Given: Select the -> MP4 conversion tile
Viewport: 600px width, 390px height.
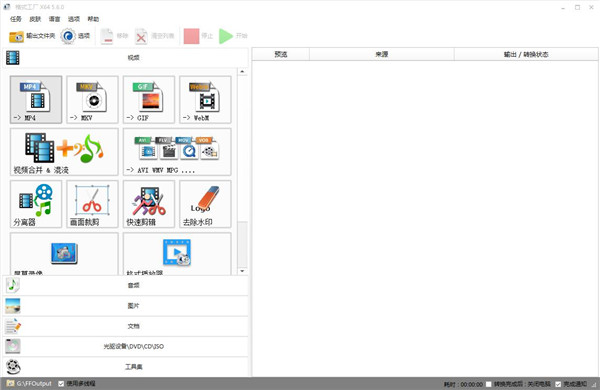Looking at the screenshot, I should (36, 100).
